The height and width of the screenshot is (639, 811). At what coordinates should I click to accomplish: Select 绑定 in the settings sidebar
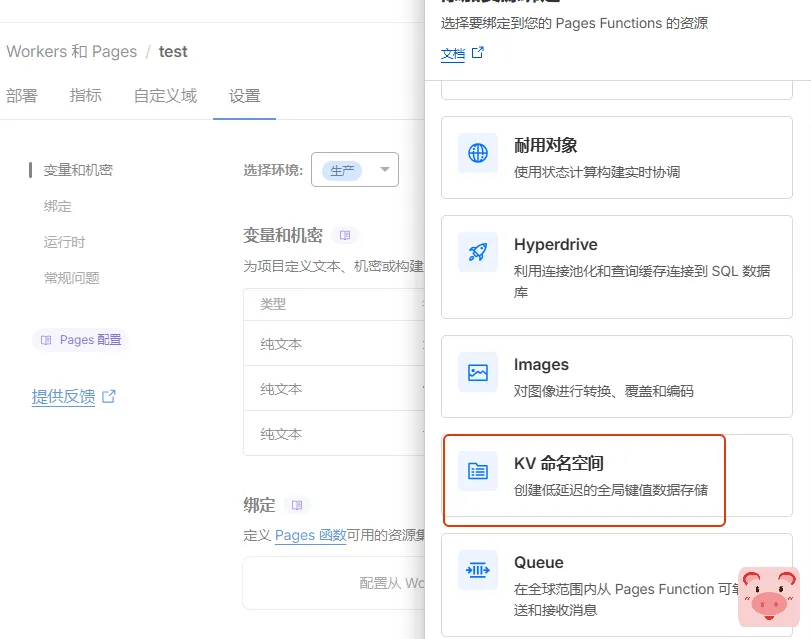pyautogui.click(x=58, y=206)
